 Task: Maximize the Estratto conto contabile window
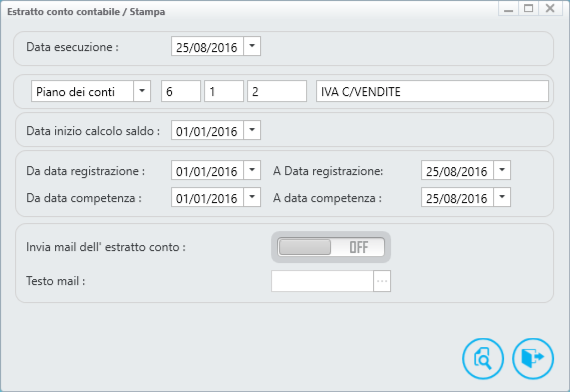(529, 8)
